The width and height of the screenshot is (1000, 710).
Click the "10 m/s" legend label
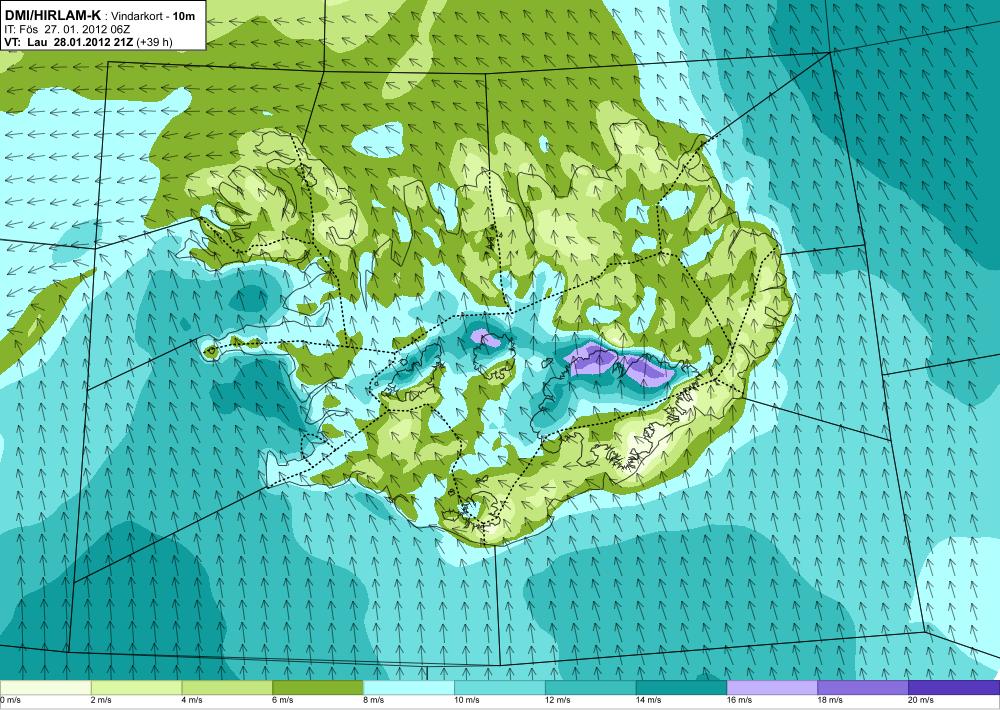tap(467, 700)
